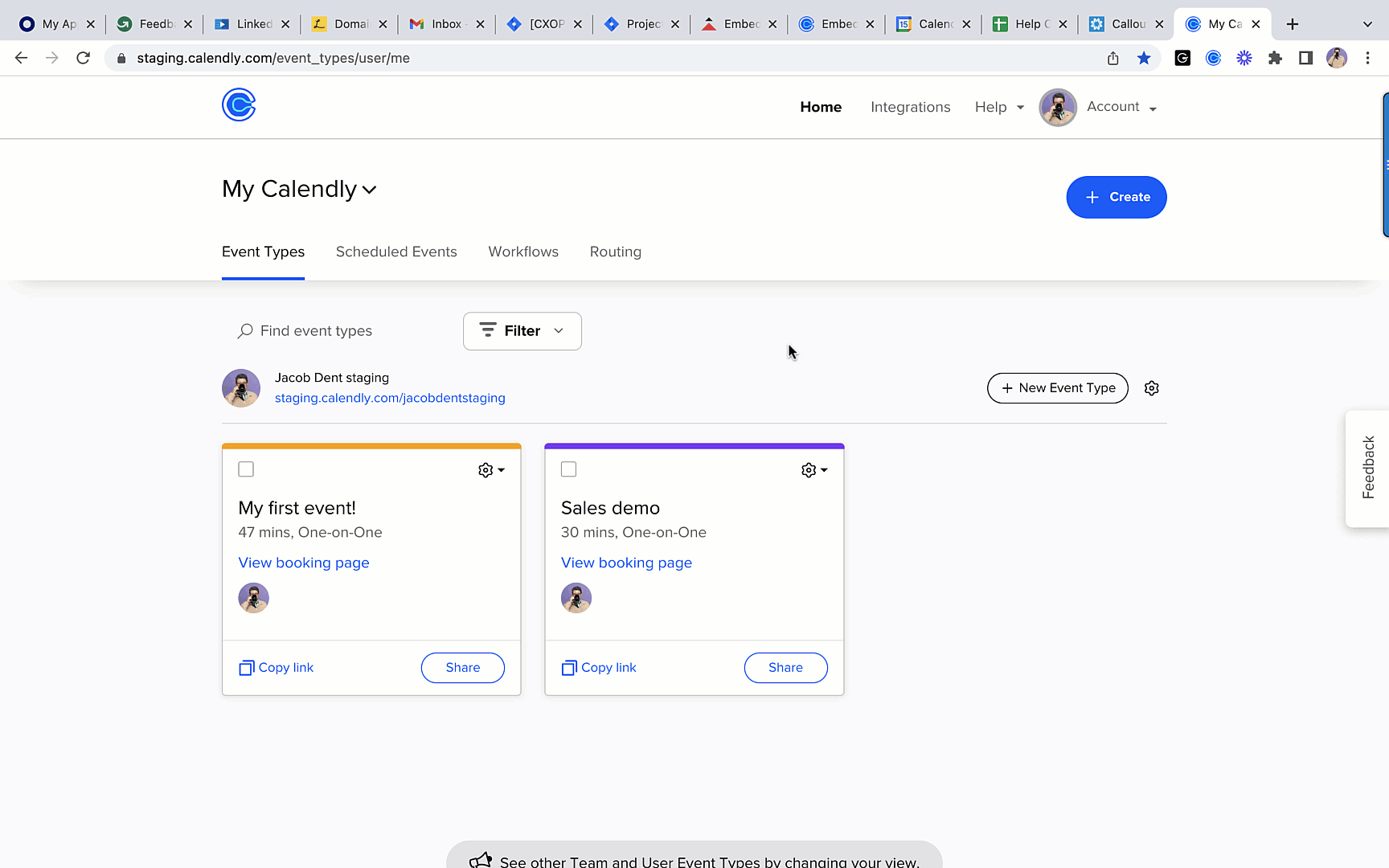This screenshot has width=1389, height=868.
Task: Share the Sales demo event type
Action: pyautogui.click(x=786, y=668)
